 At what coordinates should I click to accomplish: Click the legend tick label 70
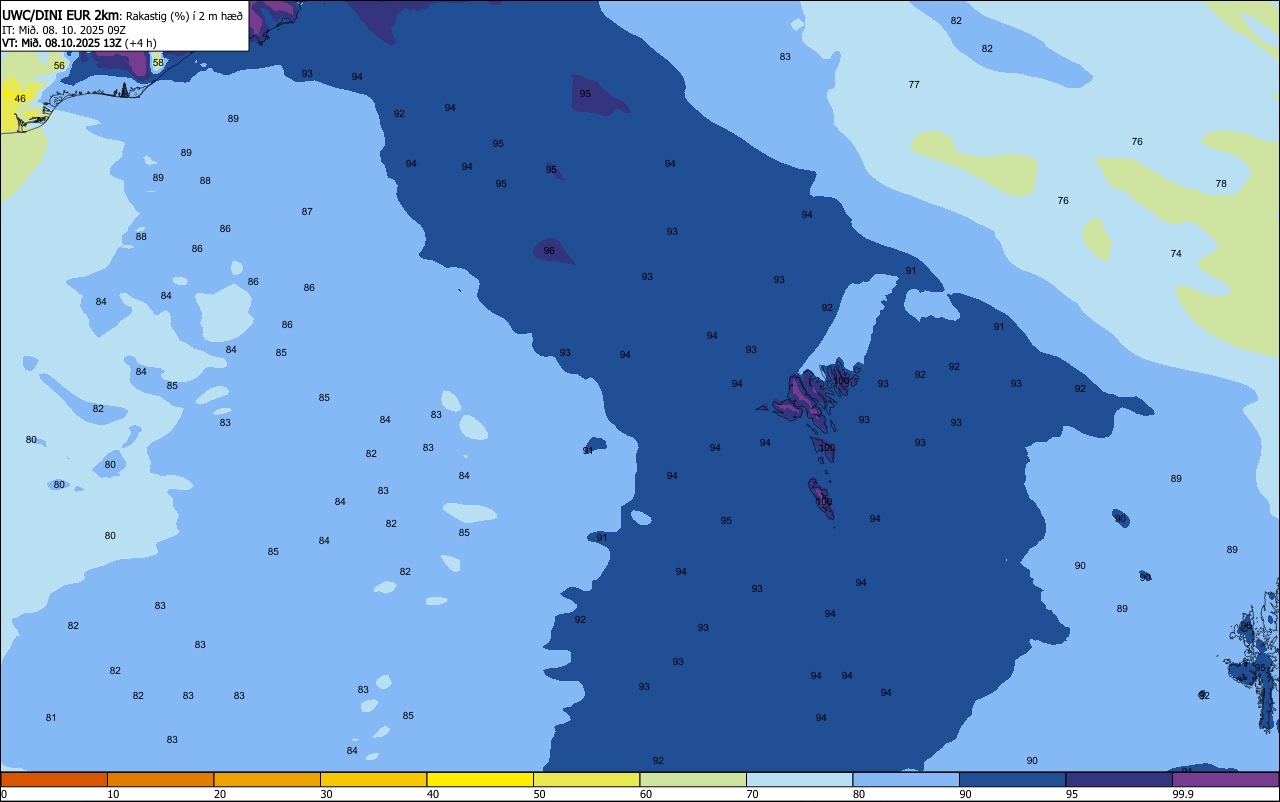pos(752,794)
